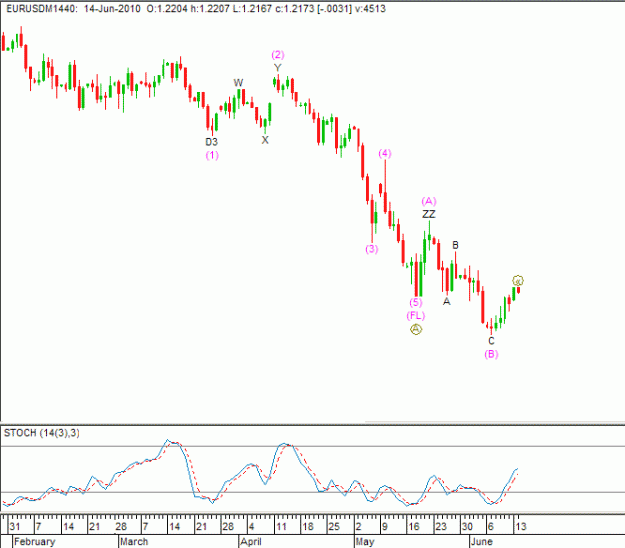
Task: Click the May month label
Action: coord(365,542)
